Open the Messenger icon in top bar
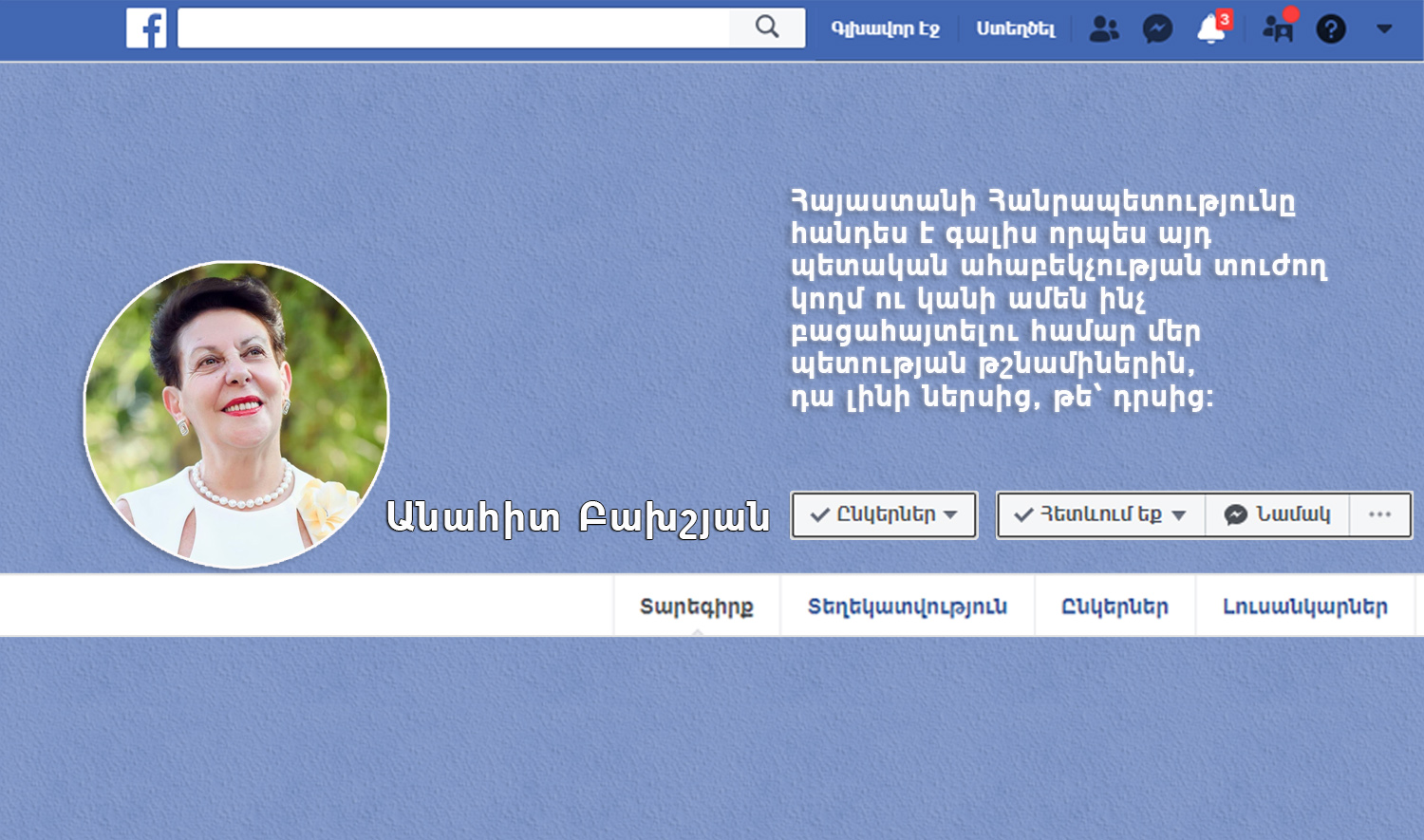The image size is (1424, 840). click(1157, 29)
